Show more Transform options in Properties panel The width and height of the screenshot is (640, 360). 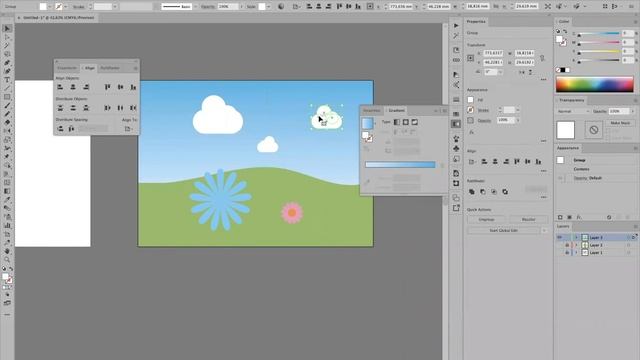point(543,80)
